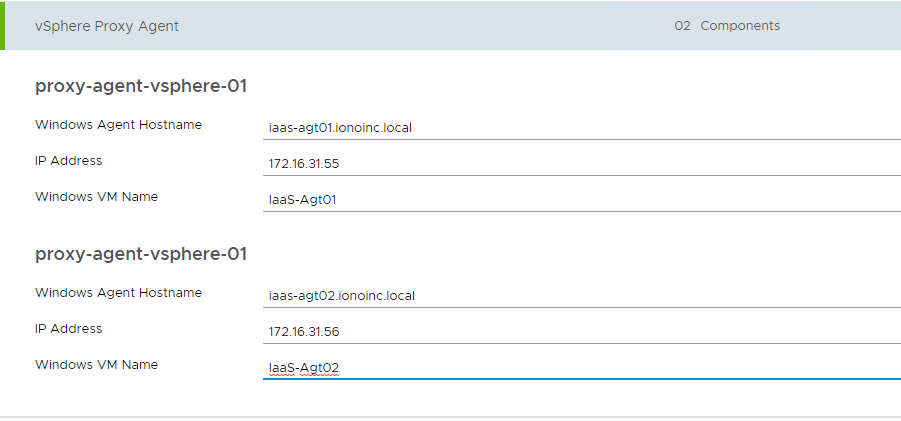The image size is (901, 421).
Task: Click the IaaS-Agt02 VM name field
Action: (580, 368)
